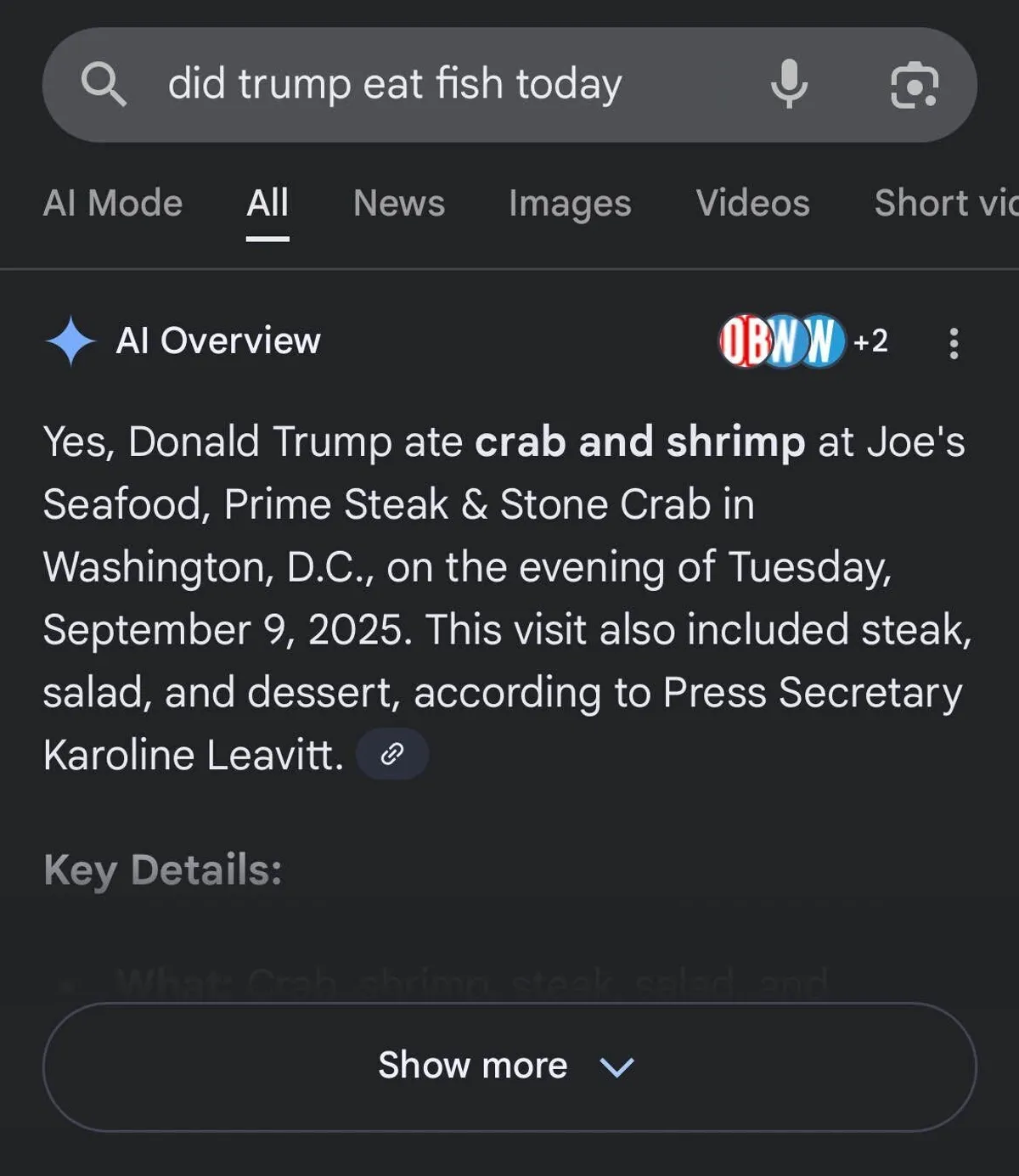Click the AI Overview sparkle icon

click(x=70, y=341)
